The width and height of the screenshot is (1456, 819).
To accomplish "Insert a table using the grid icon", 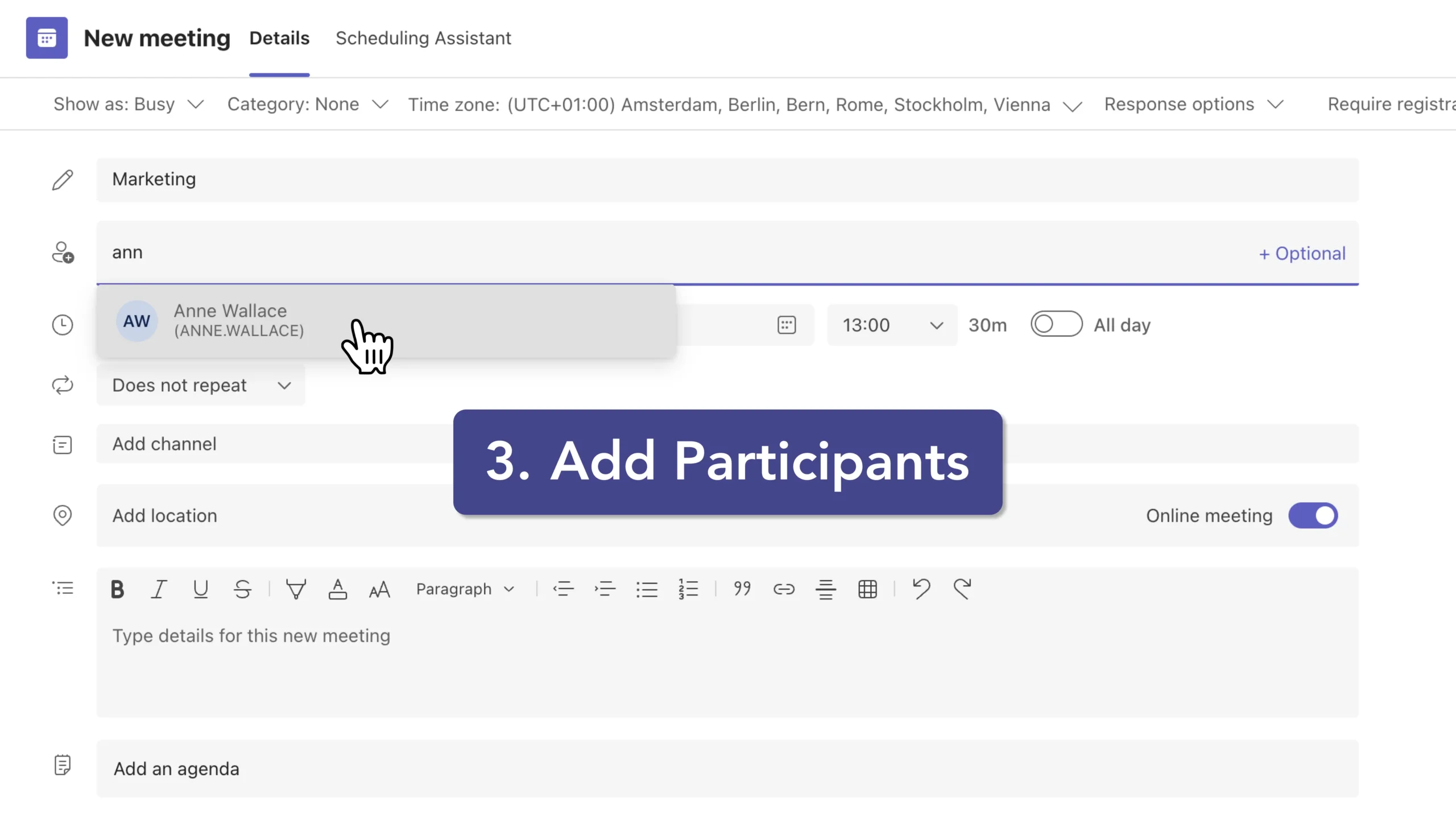I will [867, 589].
